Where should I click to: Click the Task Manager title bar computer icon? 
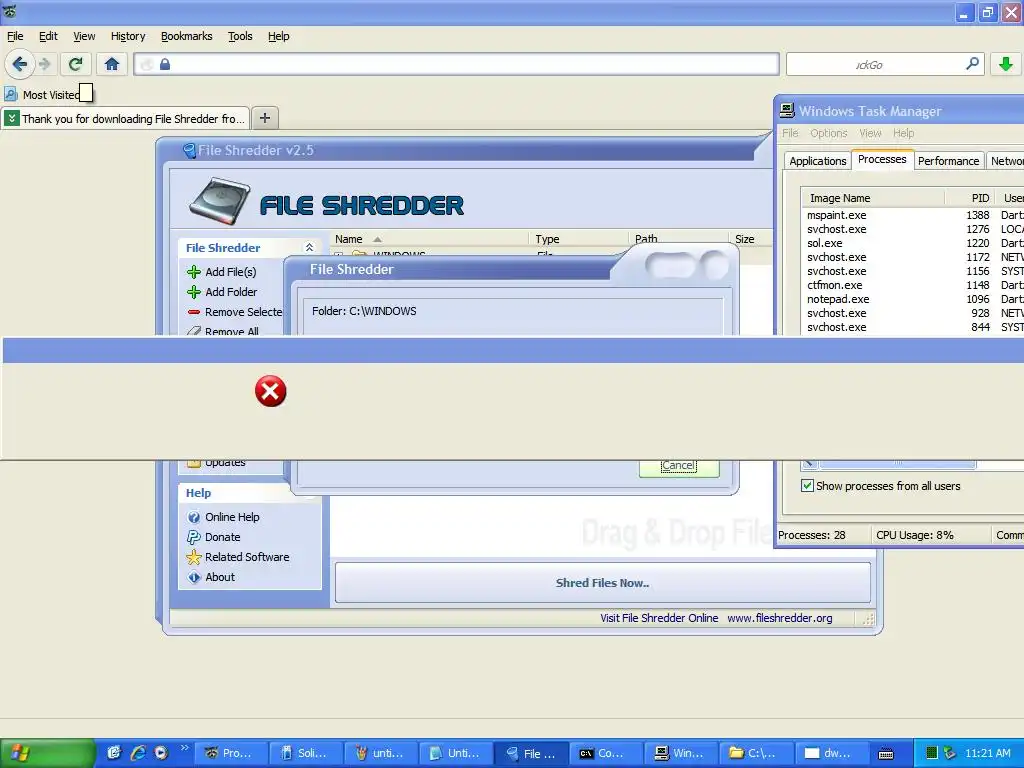point(788,111)
